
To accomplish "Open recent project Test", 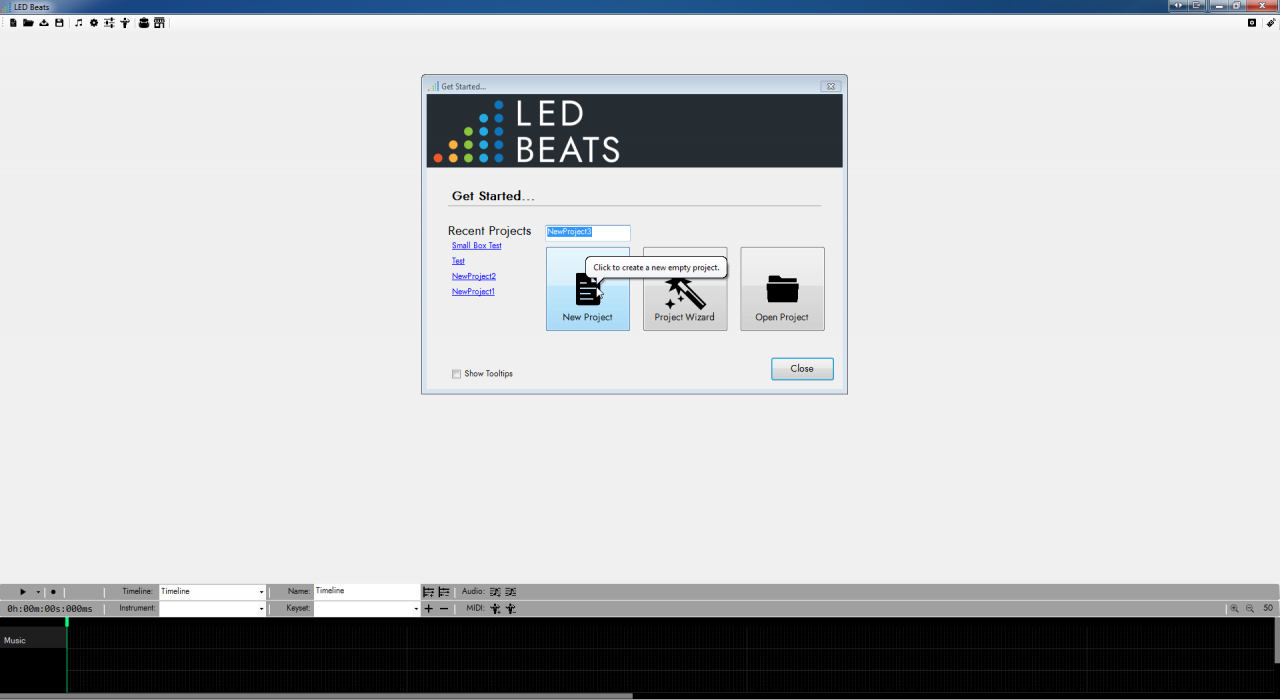I will click(458, 261).
